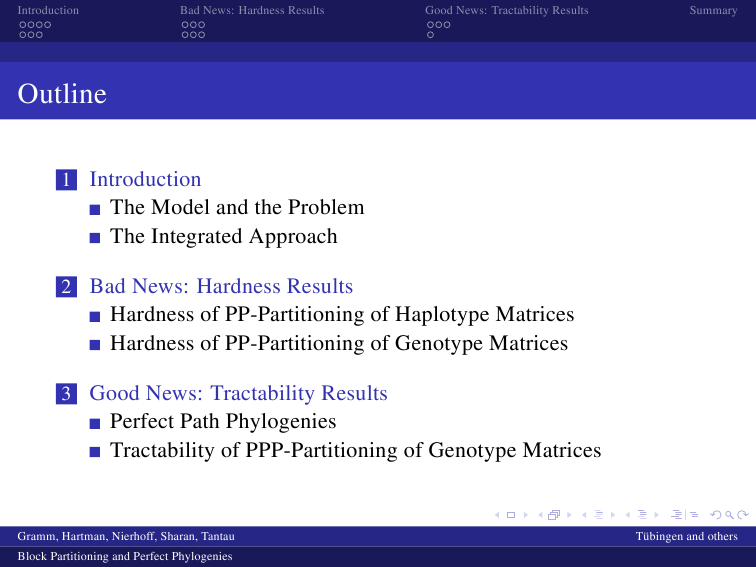Viewport: 756px width, 567px height.
Task: Follow the Bad News: Hardness Results outline link
Action: click(x=221, y=286)
